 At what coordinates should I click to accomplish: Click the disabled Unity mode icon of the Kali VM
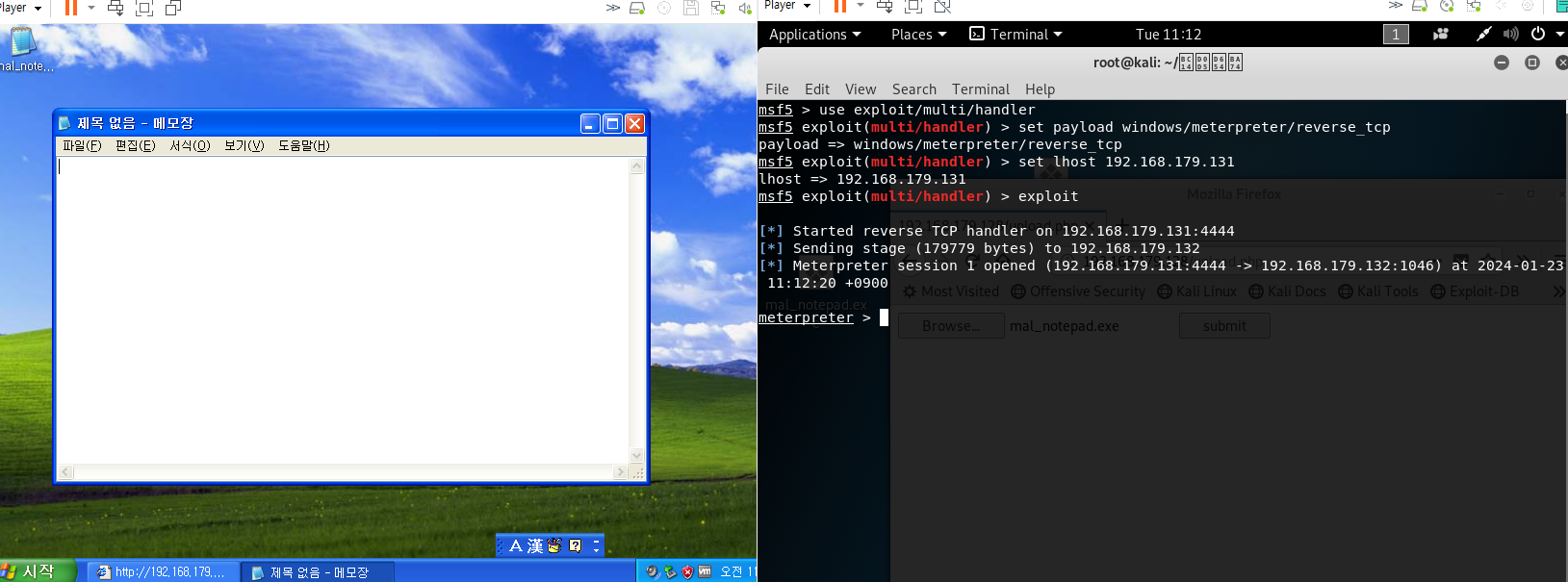pos(942,7)
